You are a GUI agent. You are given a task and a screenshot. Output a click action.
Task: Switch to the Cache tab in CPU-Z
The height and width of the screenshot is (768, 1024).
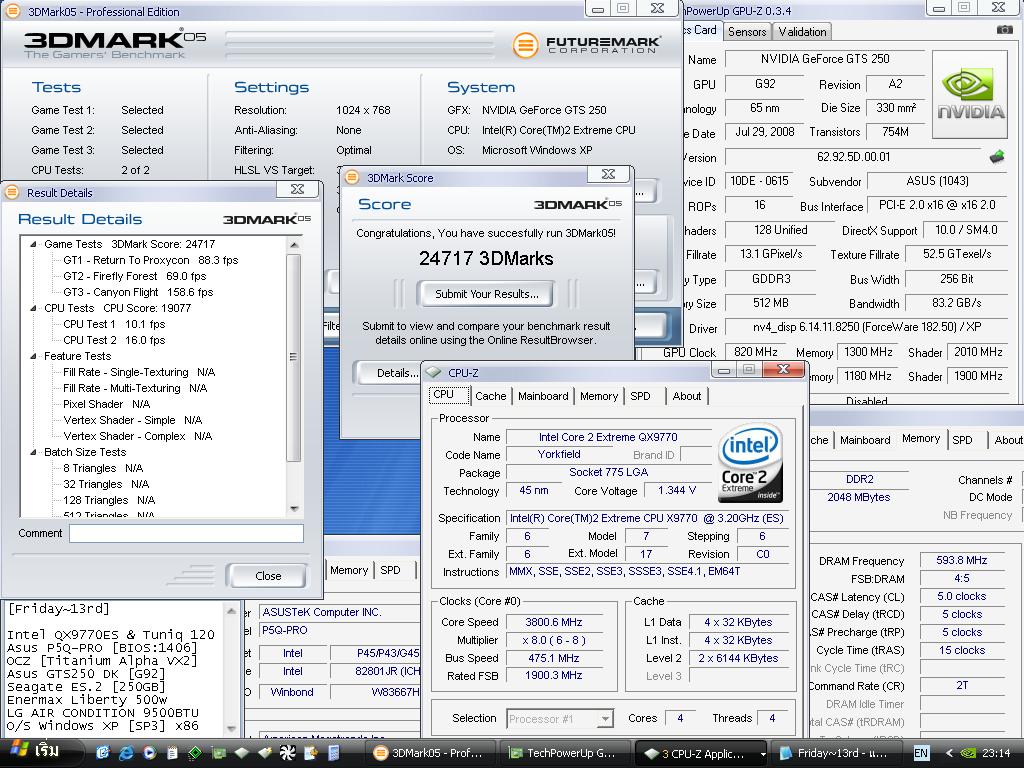tap(490, 396)
